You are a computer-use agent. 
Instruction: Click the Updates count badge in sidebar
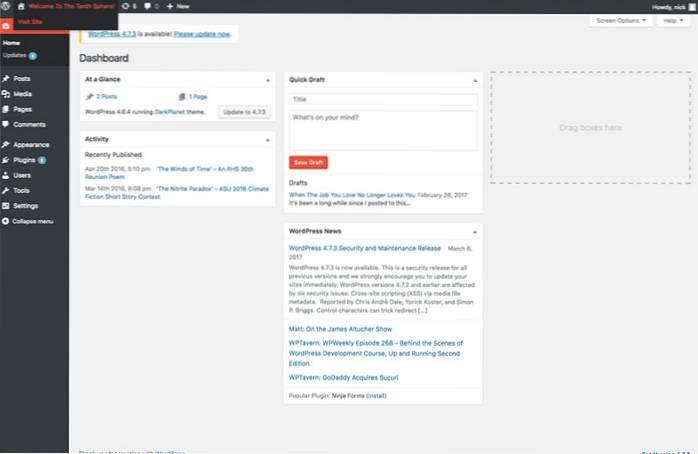[32, 56]
